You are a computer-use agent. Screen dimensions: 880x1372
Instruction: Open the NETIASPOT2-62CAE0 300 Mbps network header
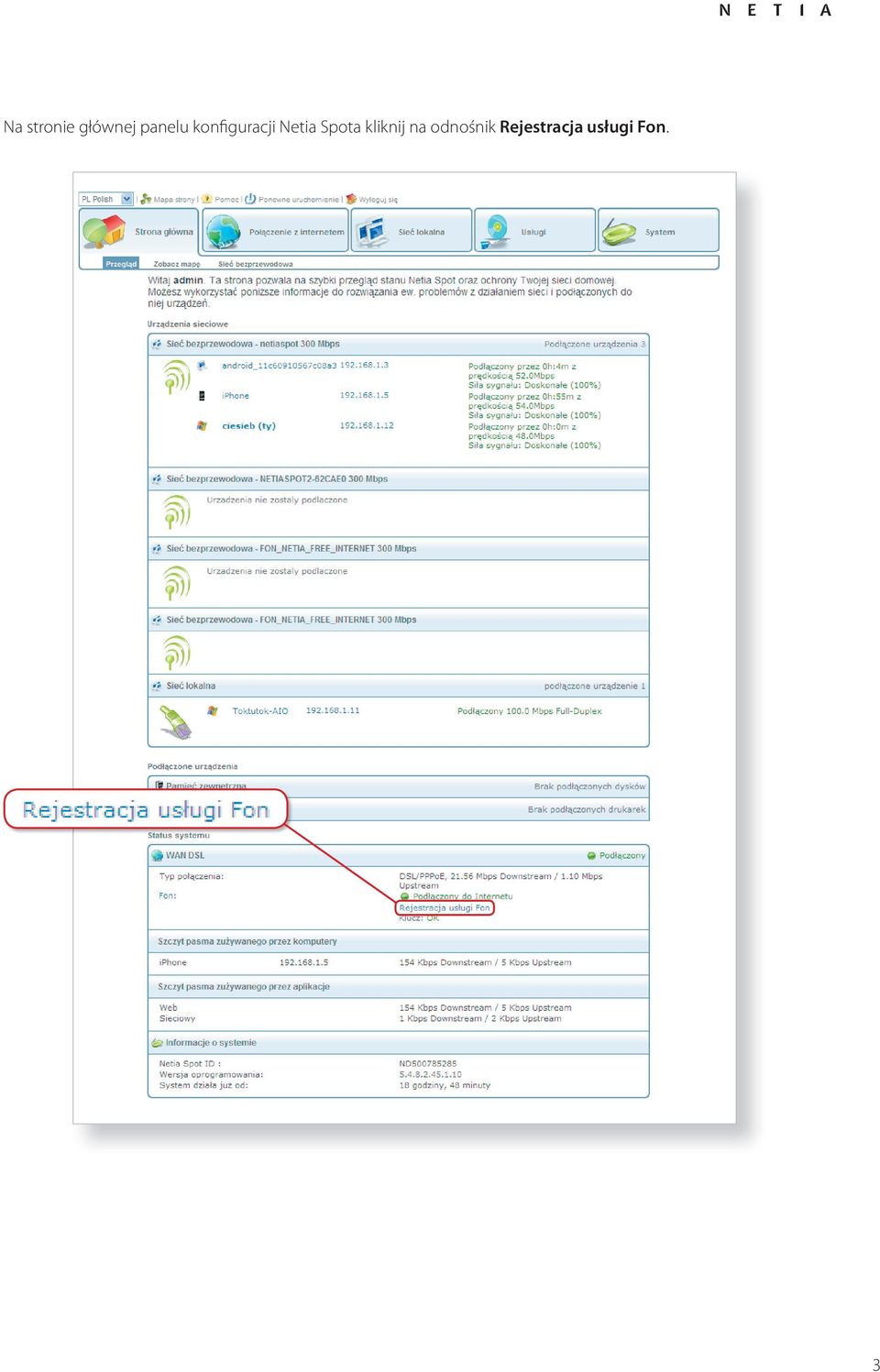click(x=399, y=478)
